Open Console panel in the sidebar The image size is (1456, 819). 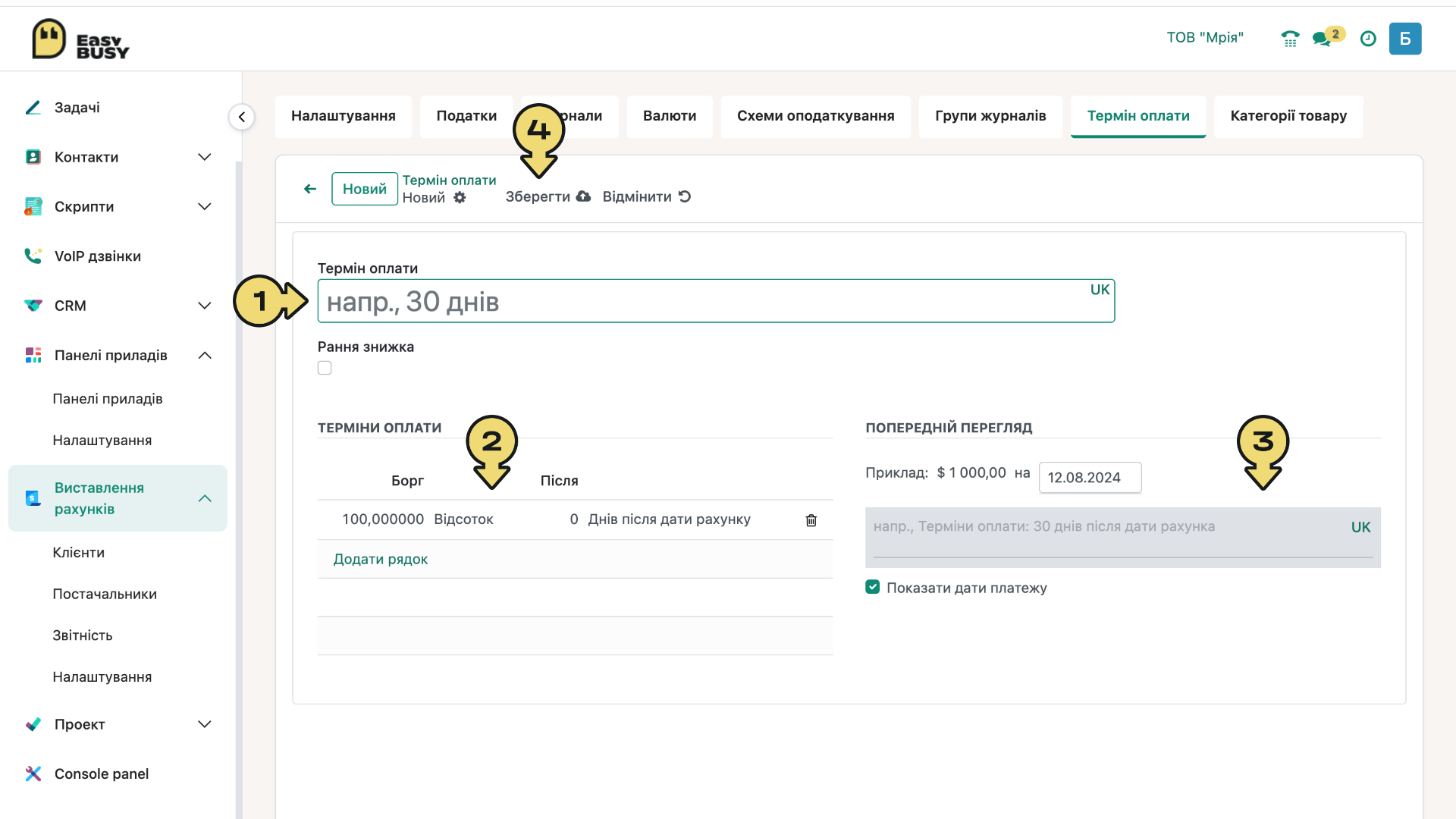(102, 773)
